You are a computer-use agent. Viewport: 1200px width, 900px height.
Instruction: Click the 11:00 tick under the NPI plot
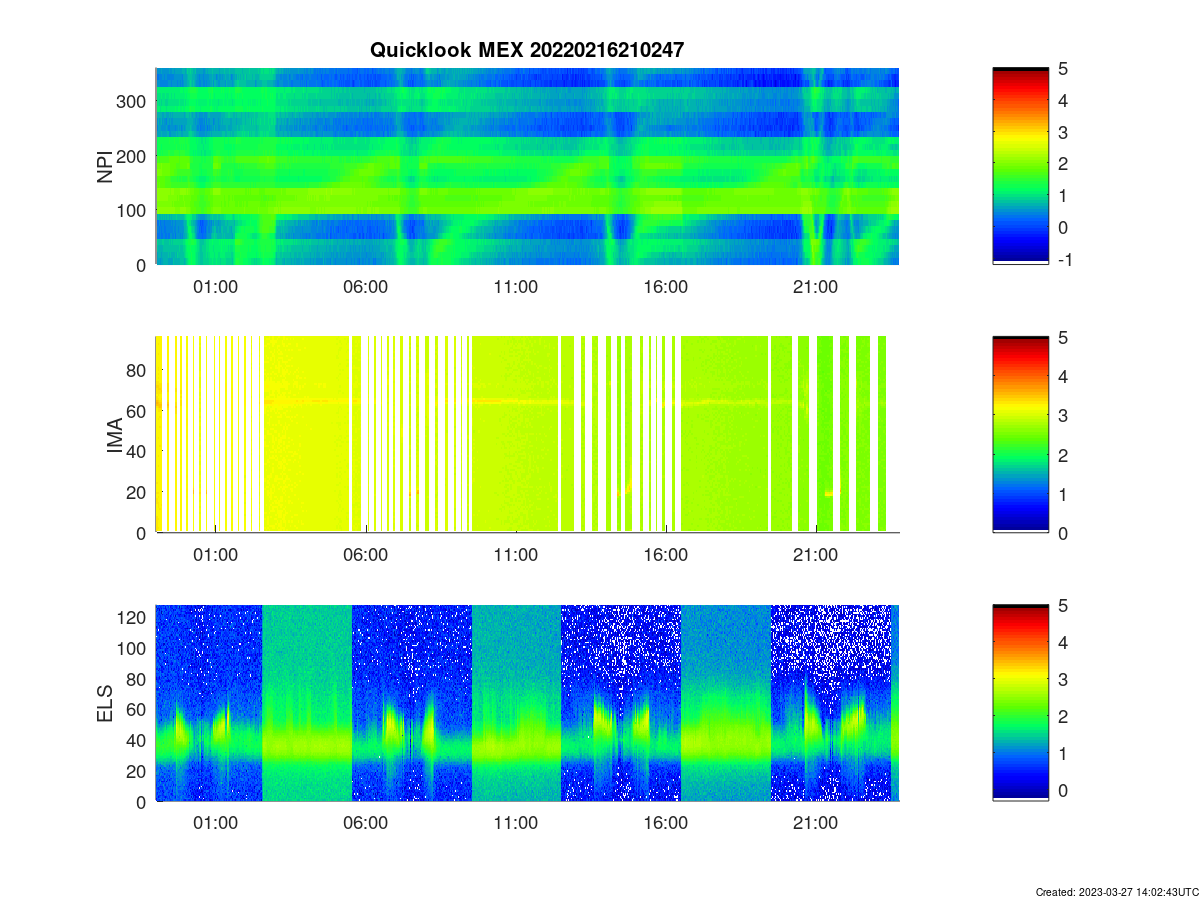click(515, 286)
